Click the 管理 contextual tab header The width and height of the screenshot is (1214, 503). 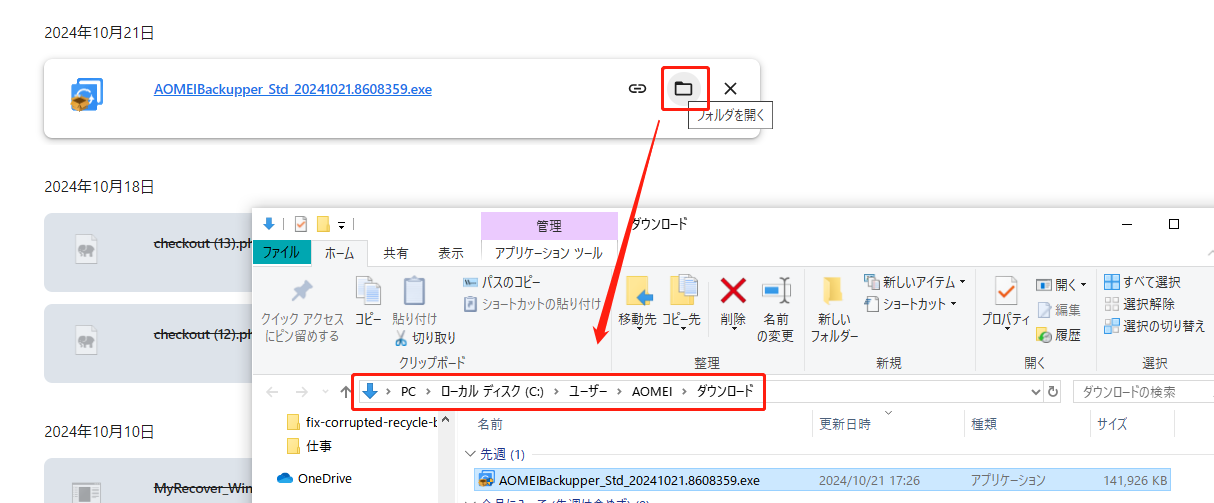pyautogui.click(x=549, y=226)
